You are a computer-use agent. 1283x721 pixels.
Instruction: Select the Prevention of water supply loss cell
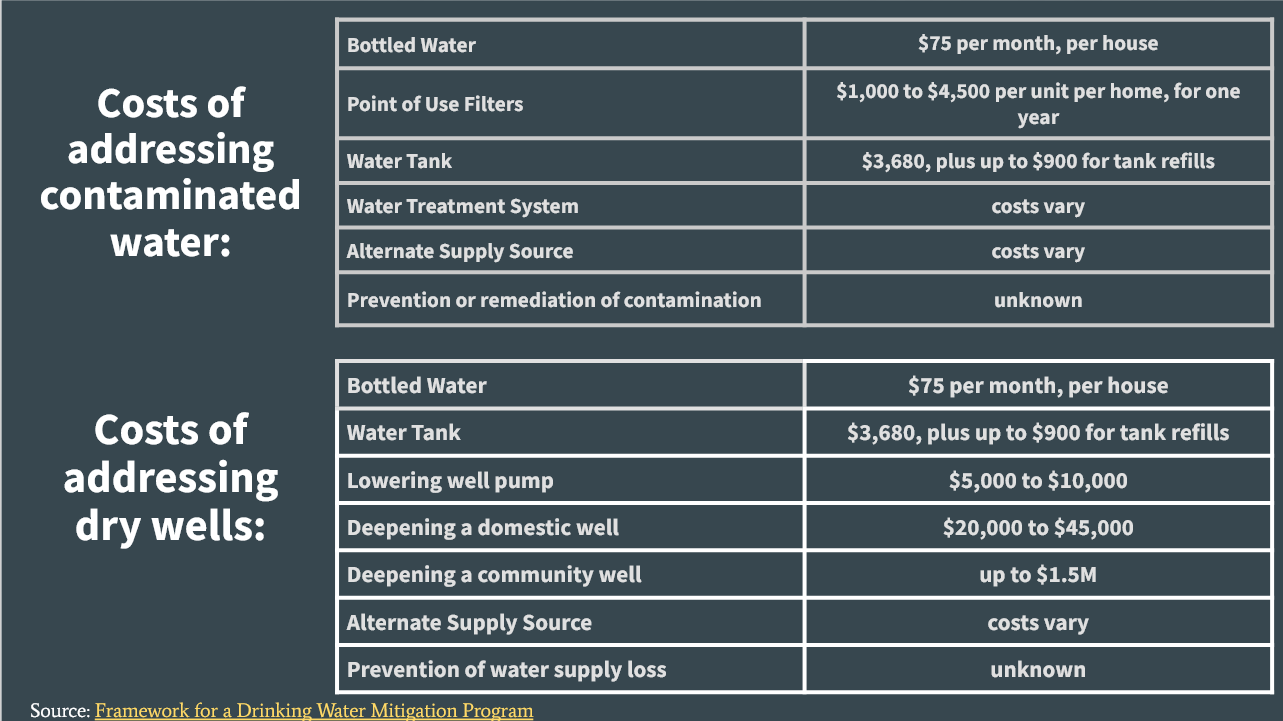pos(570,669)
